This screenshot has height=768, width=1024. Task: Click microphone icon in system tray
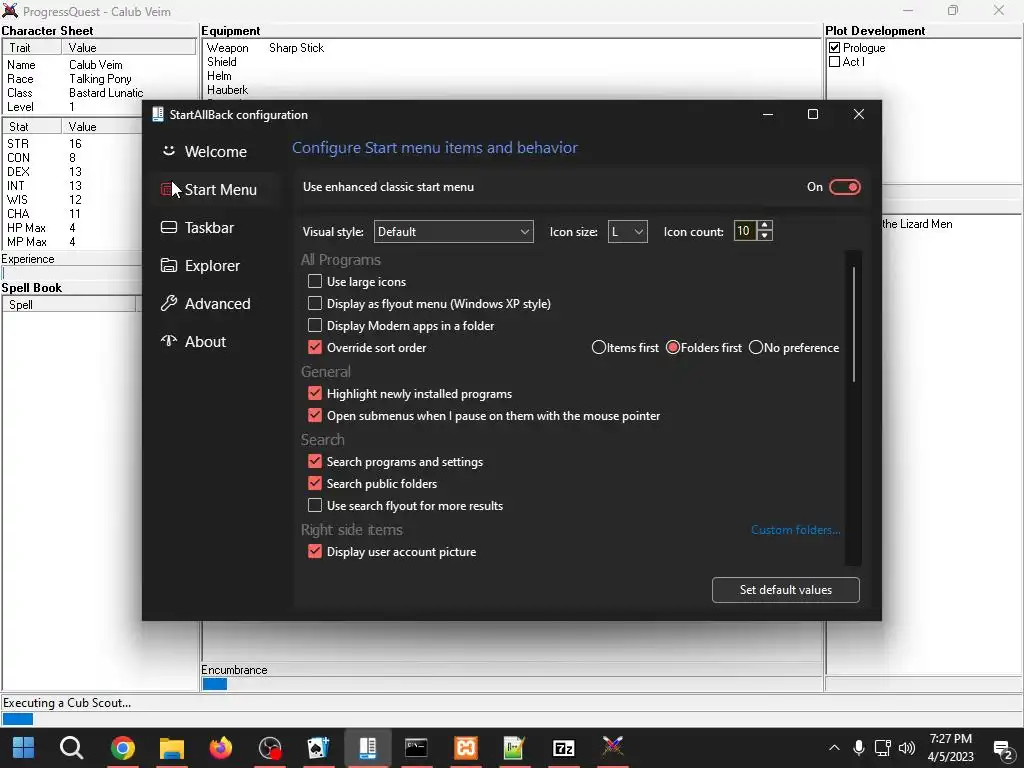tap(859, 748)
